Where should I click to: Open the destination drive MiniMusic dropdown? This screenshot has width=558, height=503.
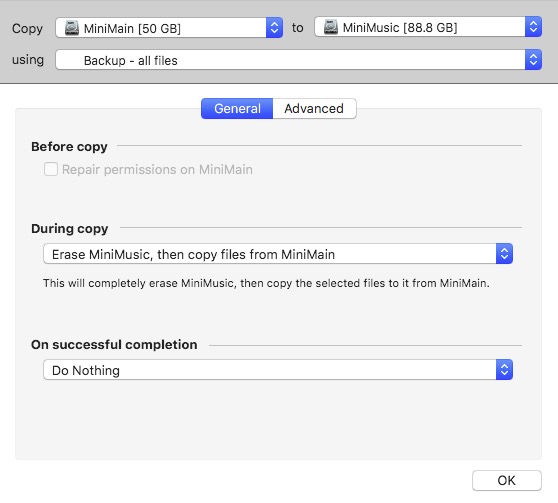click(x=428, y=27)
